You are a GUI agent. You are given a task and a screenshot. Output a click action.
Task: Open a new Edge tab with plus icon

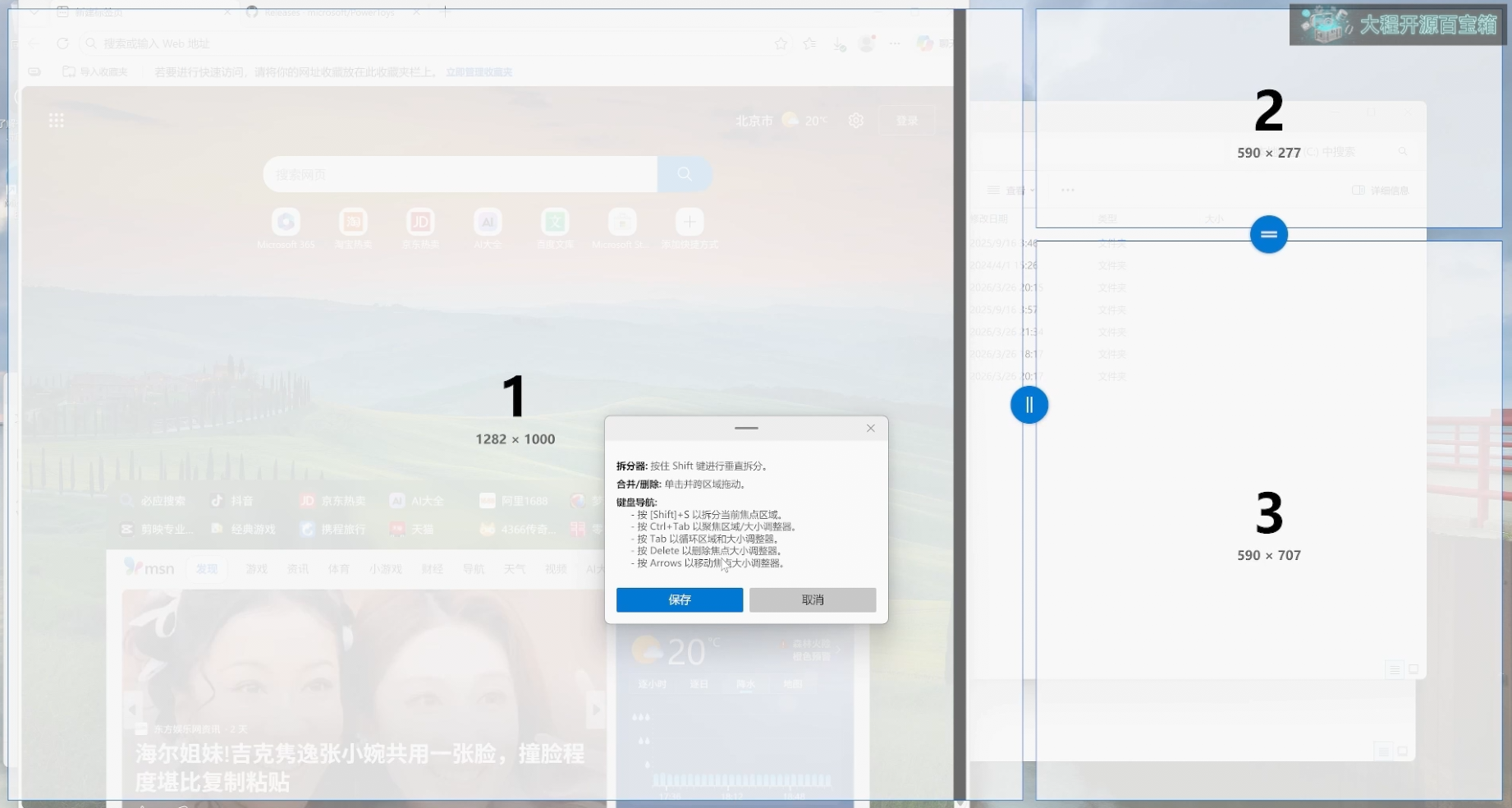point(445,12)
